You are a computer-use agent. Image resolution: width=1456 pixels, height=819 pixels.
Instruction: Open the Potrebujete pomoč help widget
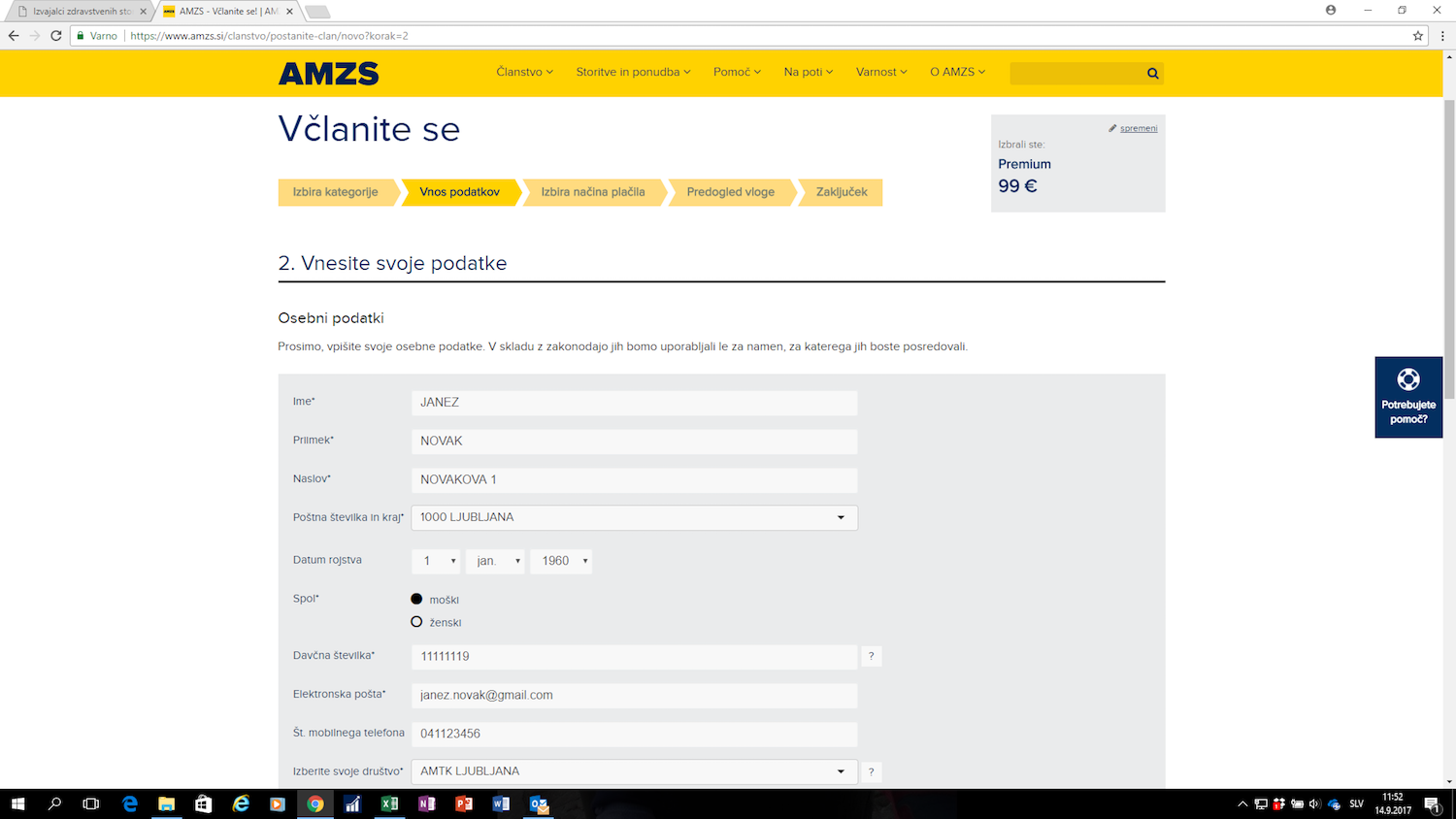point(1407,397)
